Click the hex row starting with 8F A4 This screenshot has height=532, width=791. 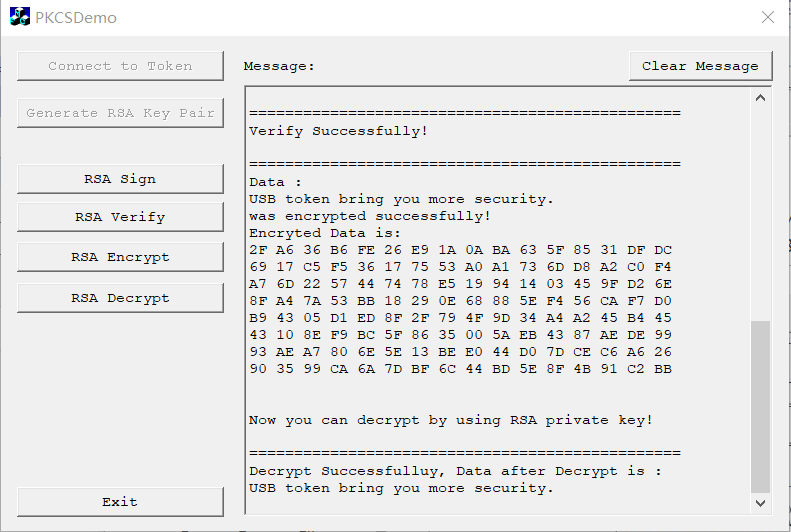click(461, 301)
